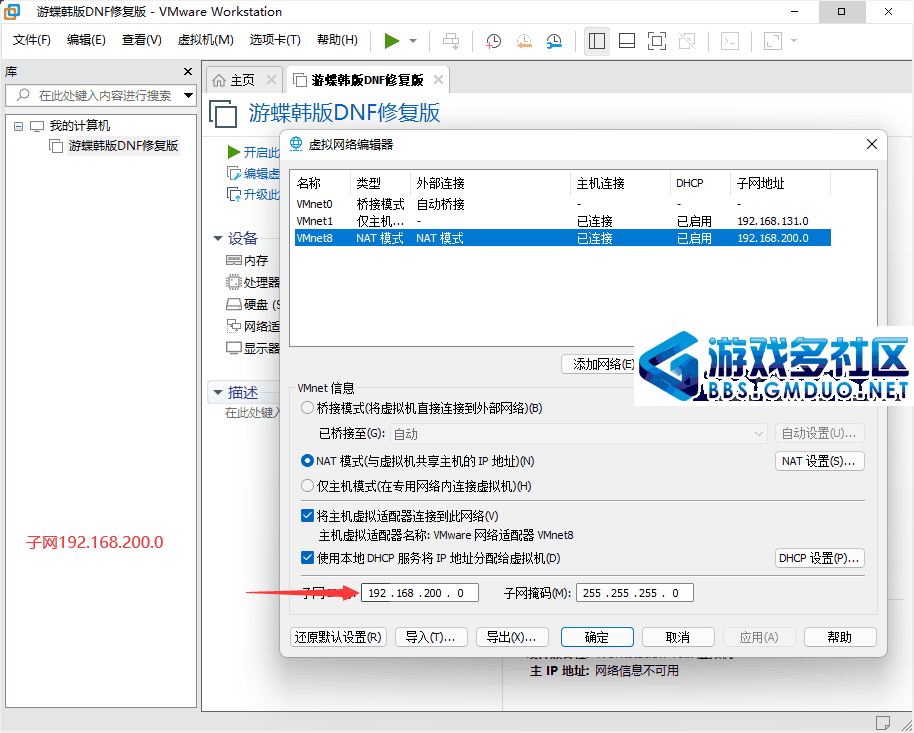Close the 虚拟网络编辑器 dialog
Screen dimensions: 914x733
[x=871, y=144]
